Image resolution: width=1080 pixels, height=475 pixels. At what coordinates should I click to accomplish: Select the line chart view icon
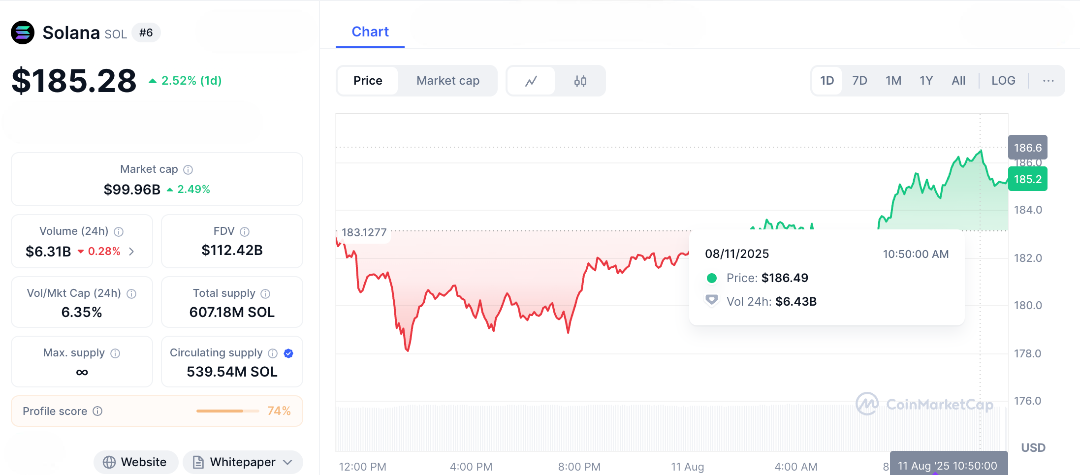pos(532,81)
